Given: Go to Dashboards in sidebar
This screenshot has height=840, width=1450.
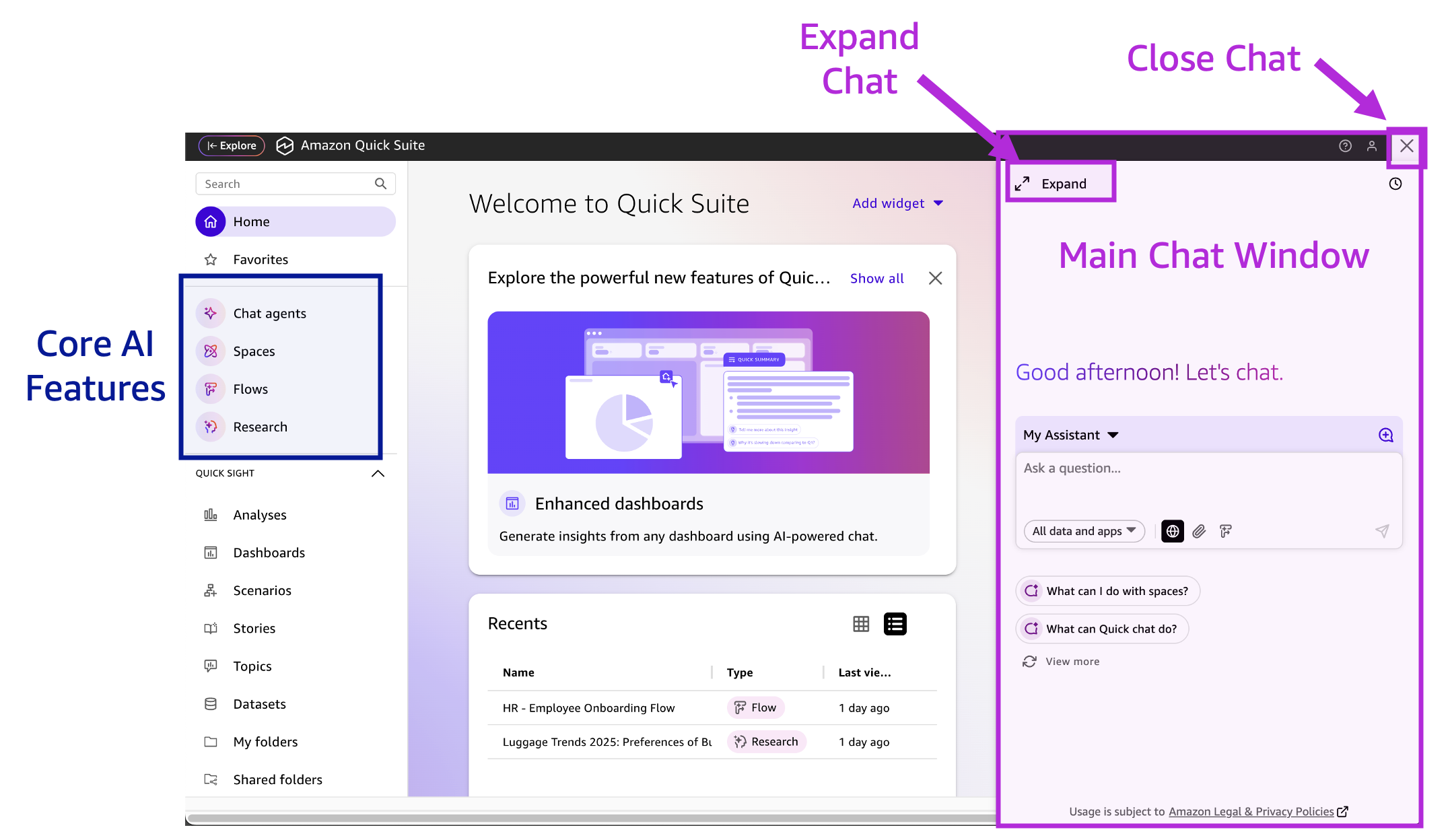Looking at the screenshot, I should point(269,553).
